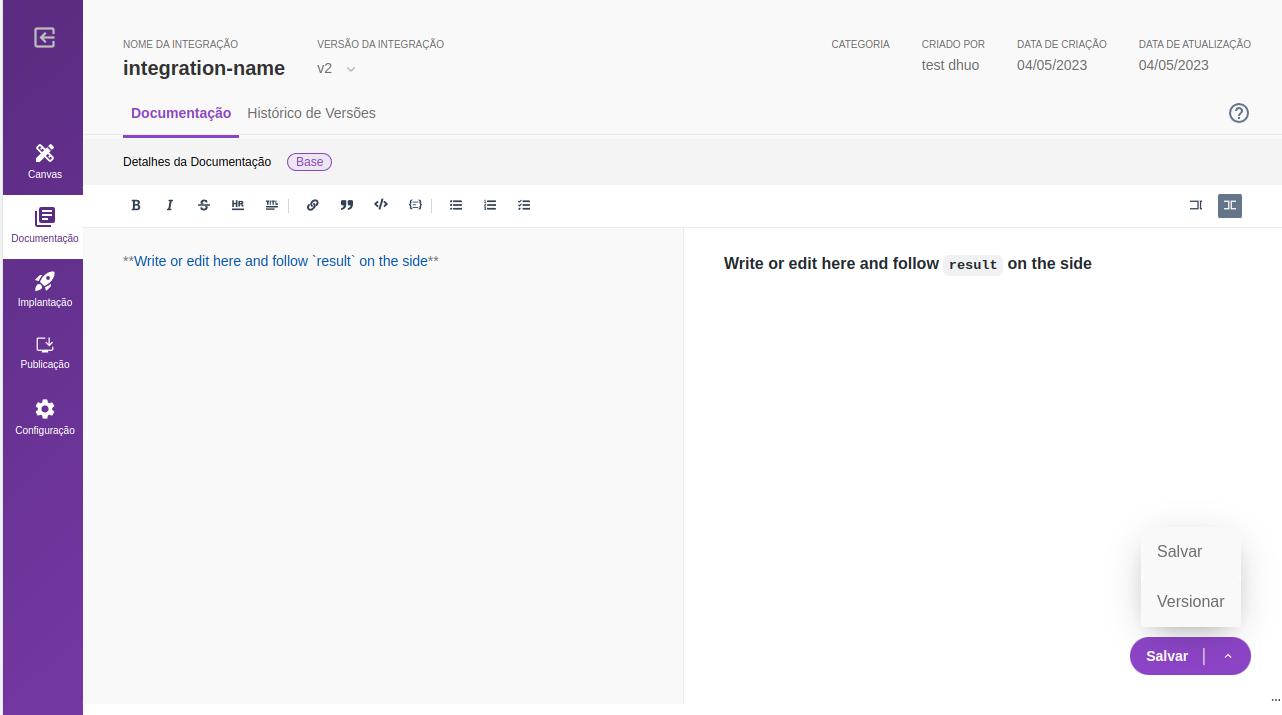
Task: Click the update date under Data de Atualização
Action: coord(1174,65)
